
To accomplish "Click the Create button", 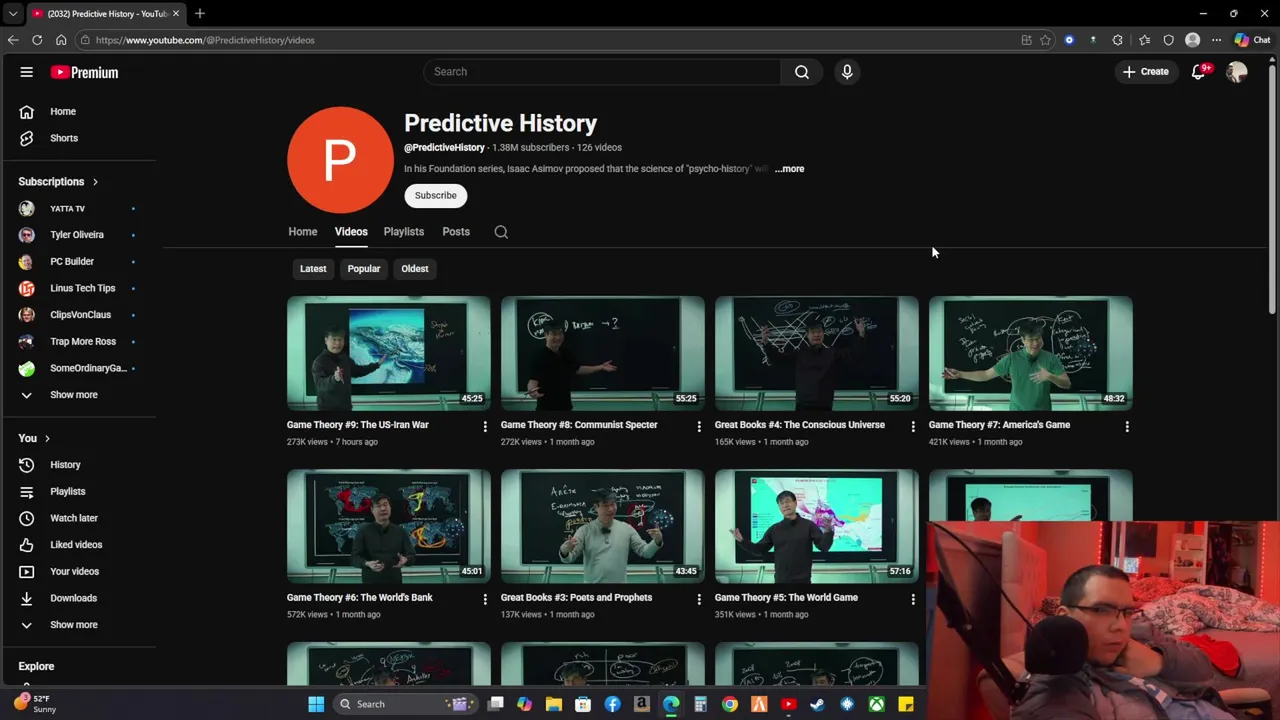I will pos(1146,71).
